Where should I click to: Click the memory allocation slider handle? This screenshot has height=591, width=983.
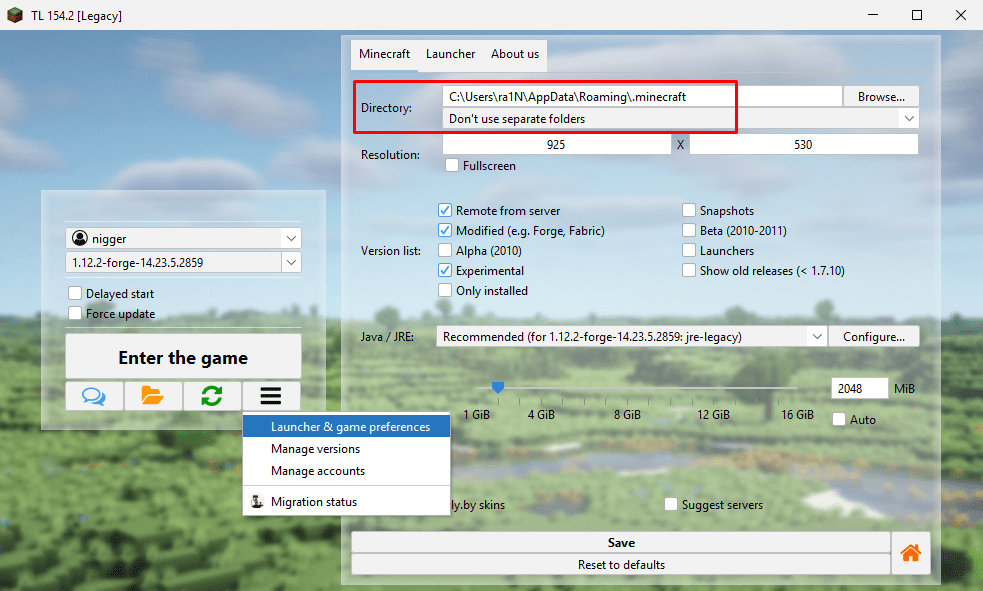pos(498,387)
